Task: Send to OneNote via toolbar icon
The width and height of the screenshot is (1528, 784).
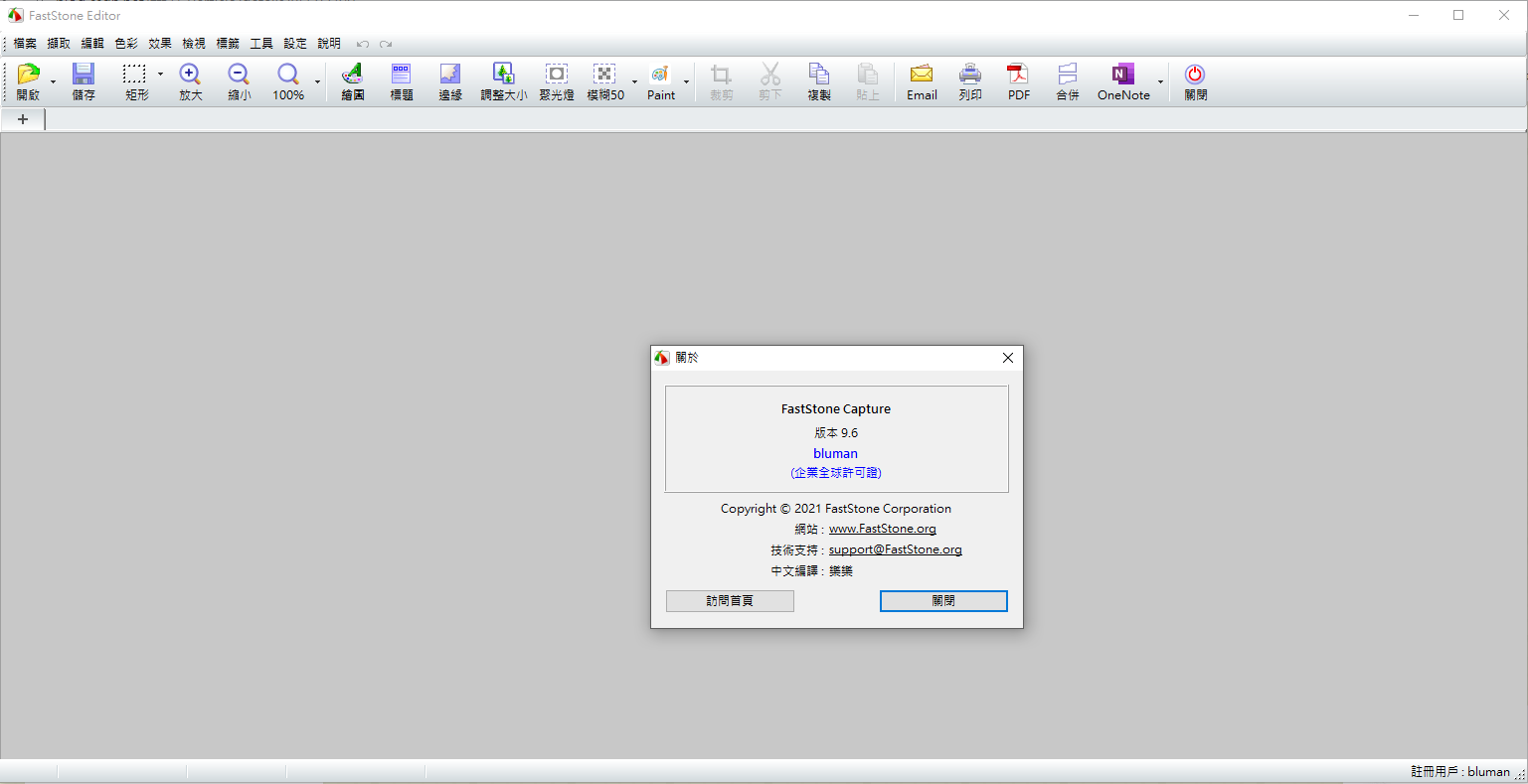Action: coord(1123,76)
